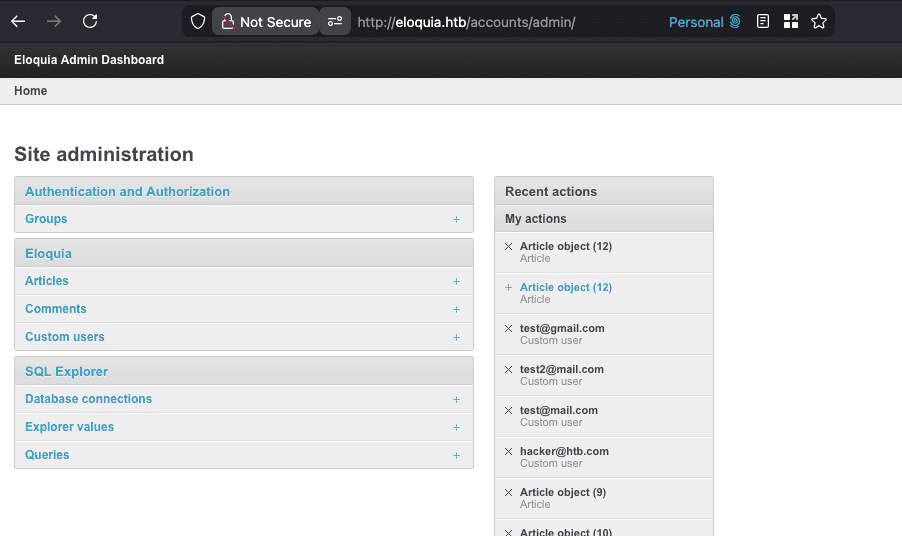Reload the page with the refresh icon
The width and height of the screenshot is (902, 536).
[90, 21]
